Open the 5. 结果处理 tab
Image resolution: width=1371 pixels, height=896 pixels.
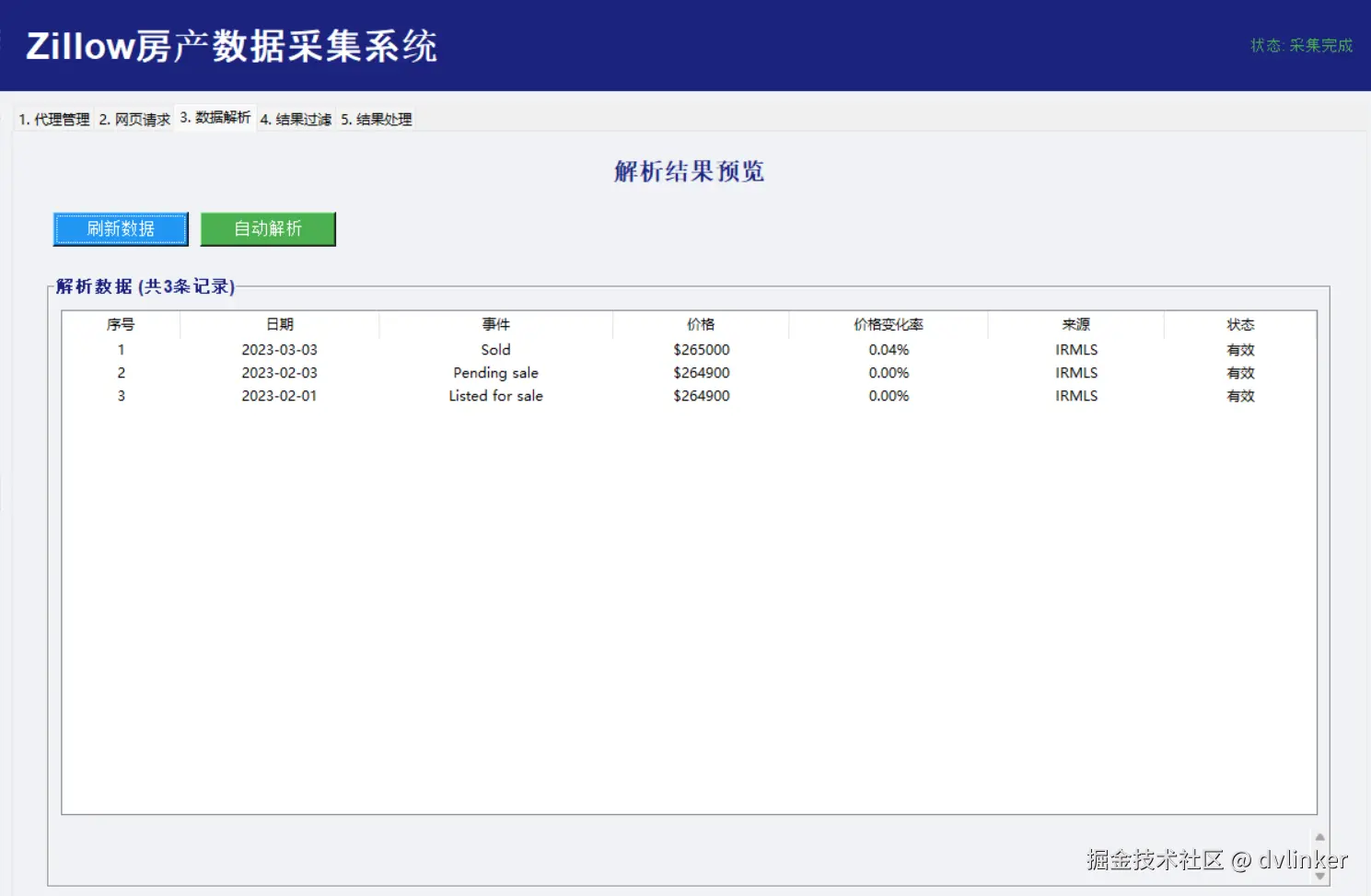click(377, 120)
